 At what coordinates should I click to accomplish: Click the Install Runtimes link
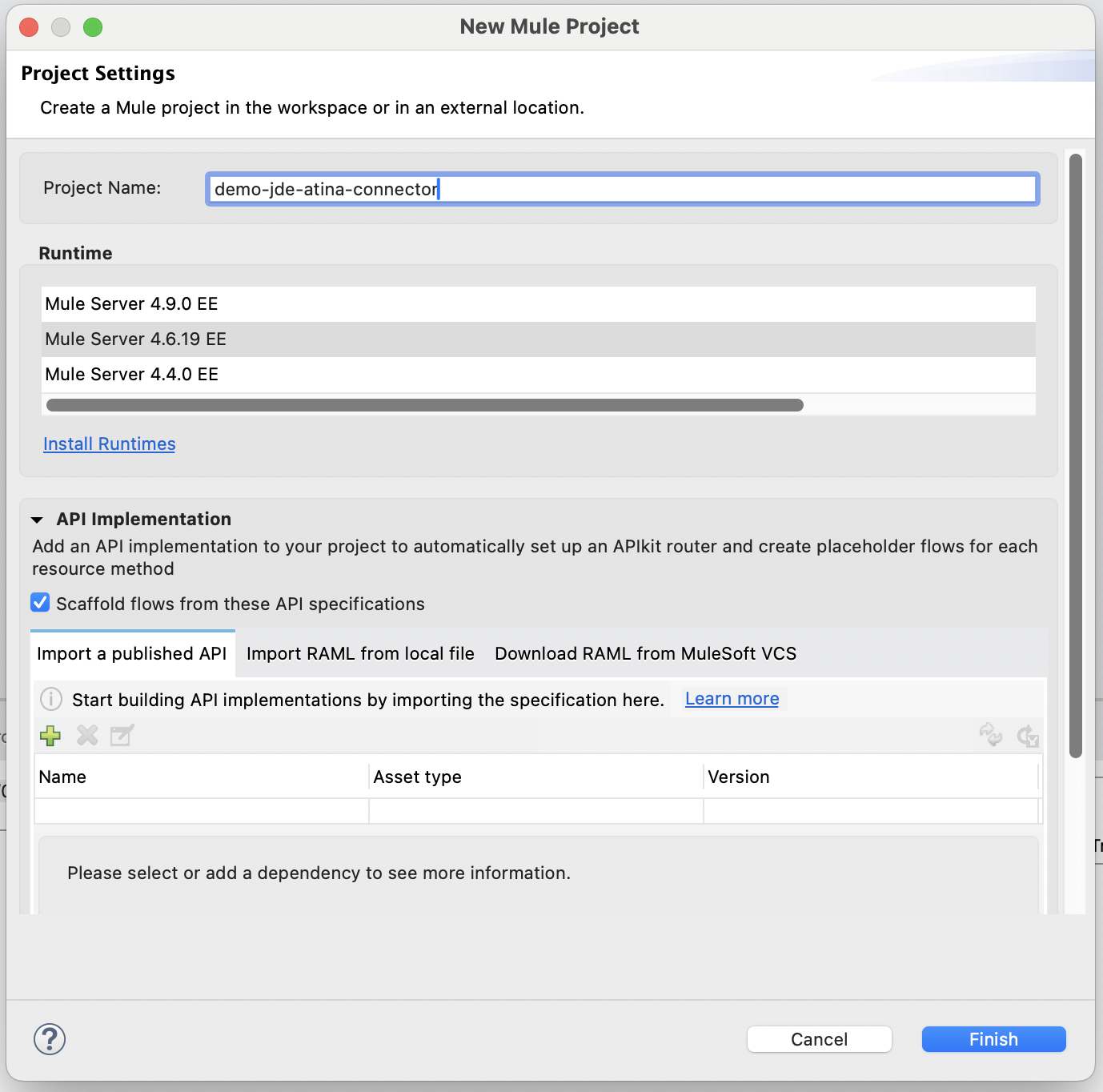click(x=110, y=444)
